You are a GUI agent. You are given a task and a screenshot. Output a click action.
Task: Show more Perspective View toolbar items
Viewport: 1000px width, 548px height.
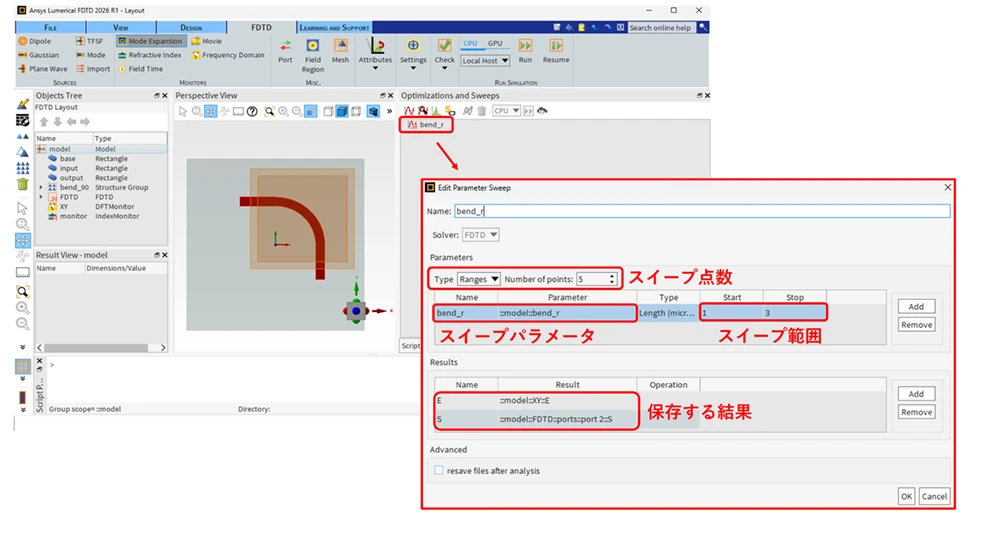pos(389,111)
